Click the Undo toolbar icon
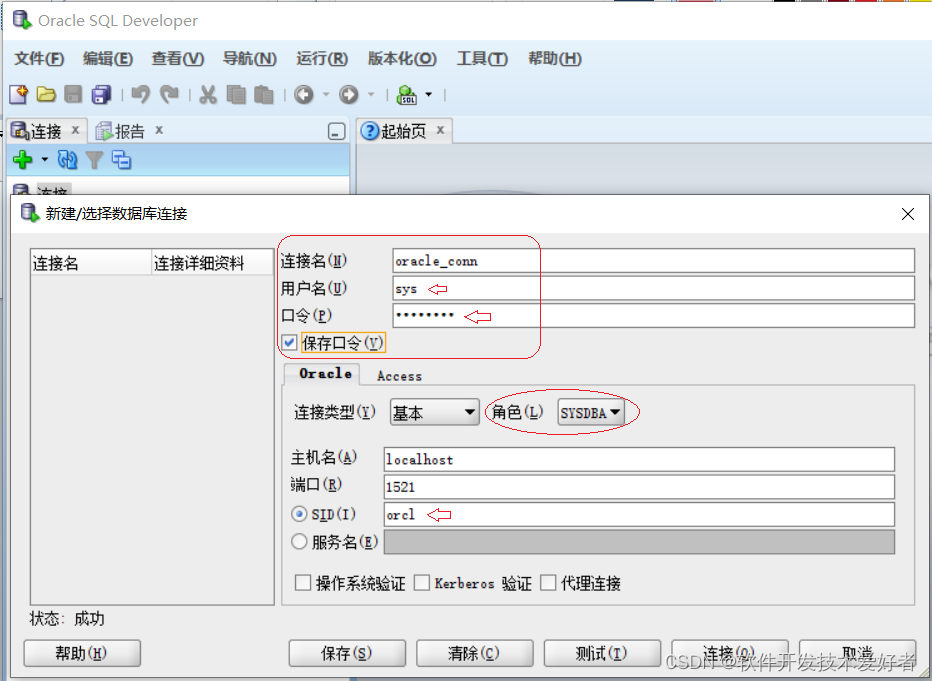Screen dimensions: 932x681 pyautogui.click(x=141, y=94)
